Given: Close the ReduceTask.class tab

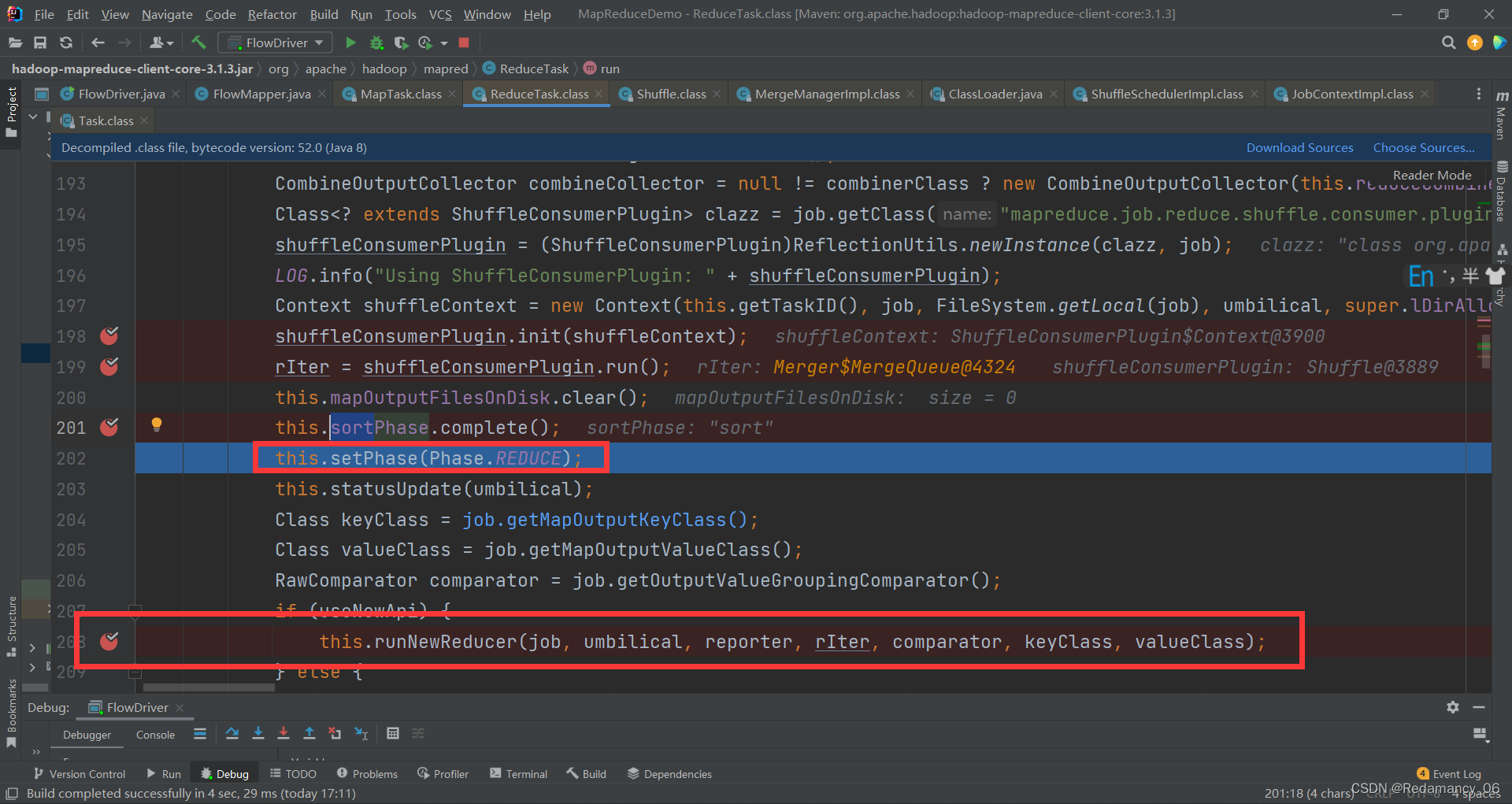Looking at the screenshot, I should click(599, 94).
